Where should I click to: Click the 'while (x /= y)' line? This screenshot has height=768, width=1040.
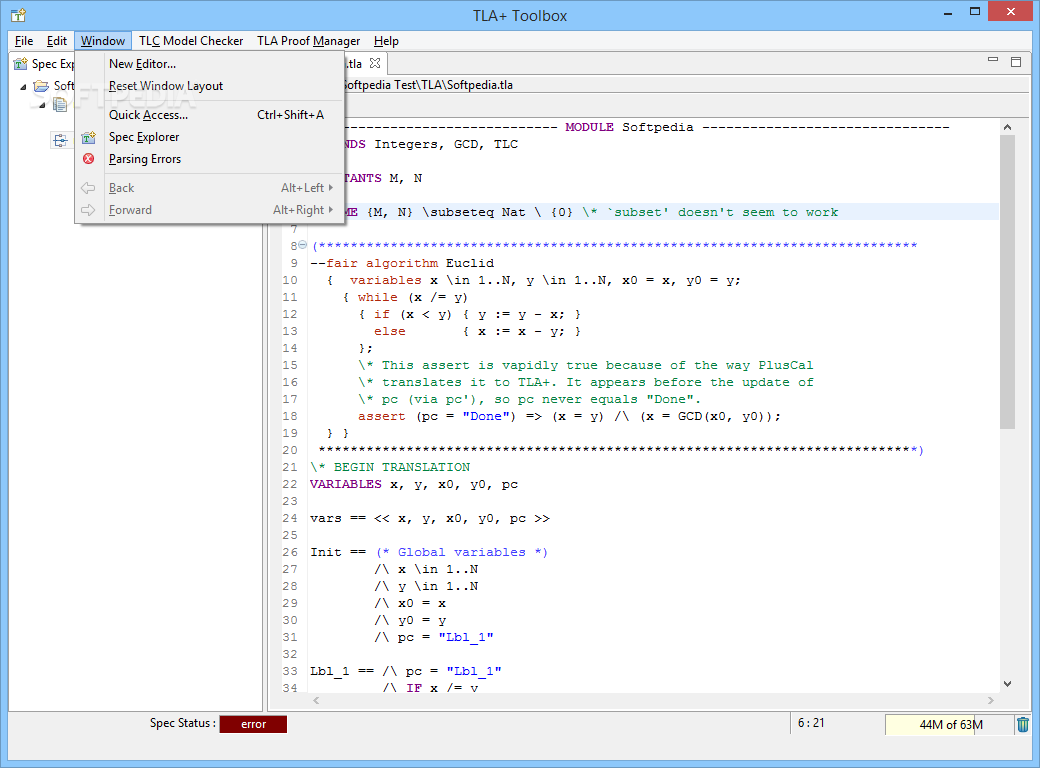(406, 297)
